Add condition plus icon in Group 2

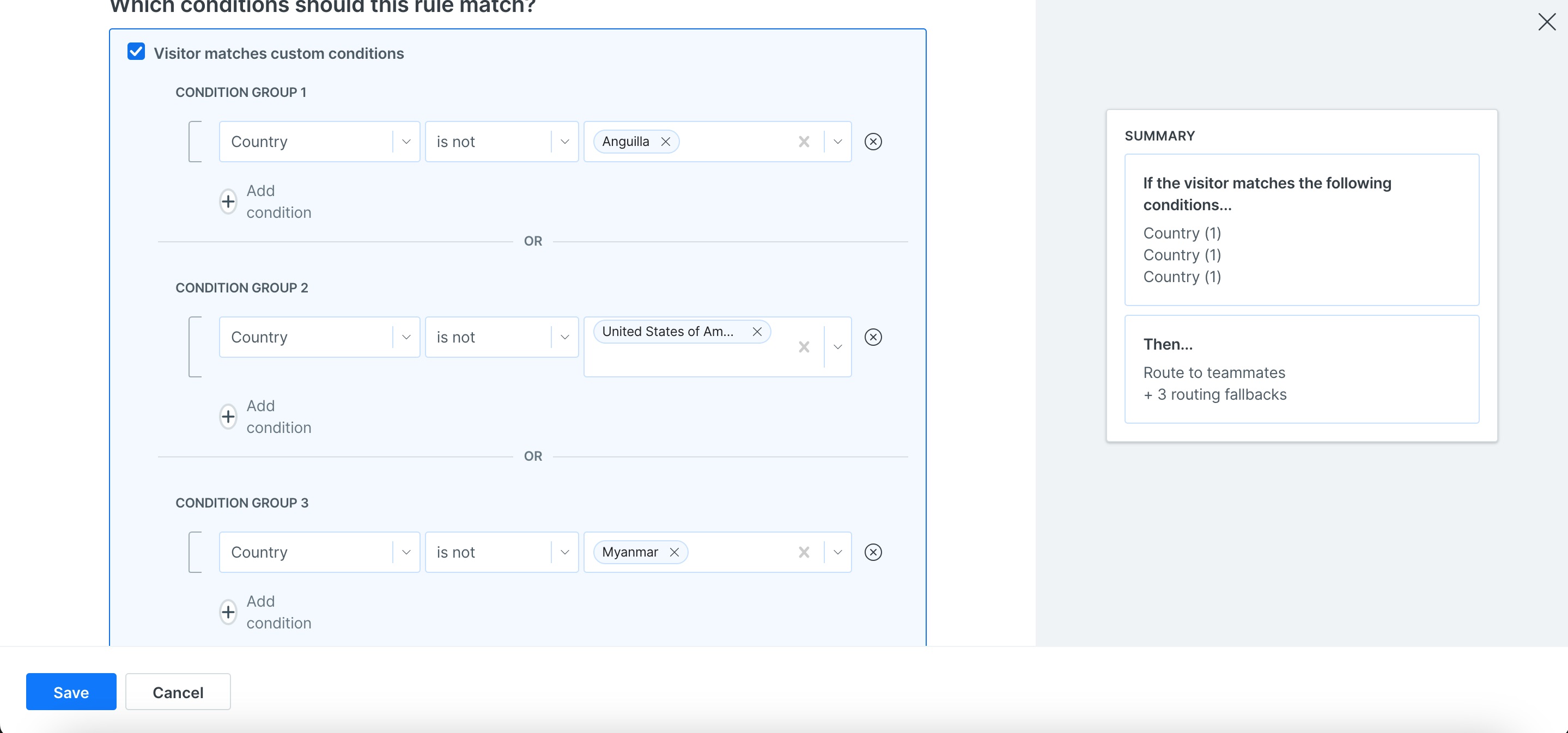[x=228, y=417]
